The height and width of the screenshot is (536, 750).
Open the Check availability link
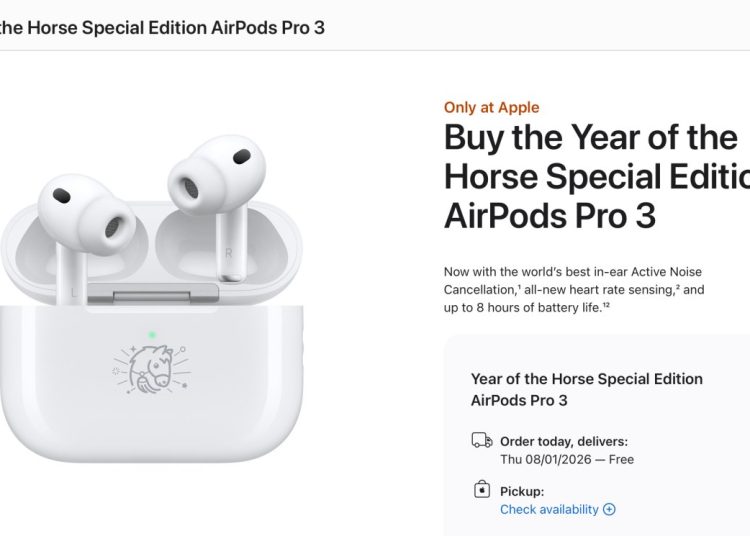[549, 509]
